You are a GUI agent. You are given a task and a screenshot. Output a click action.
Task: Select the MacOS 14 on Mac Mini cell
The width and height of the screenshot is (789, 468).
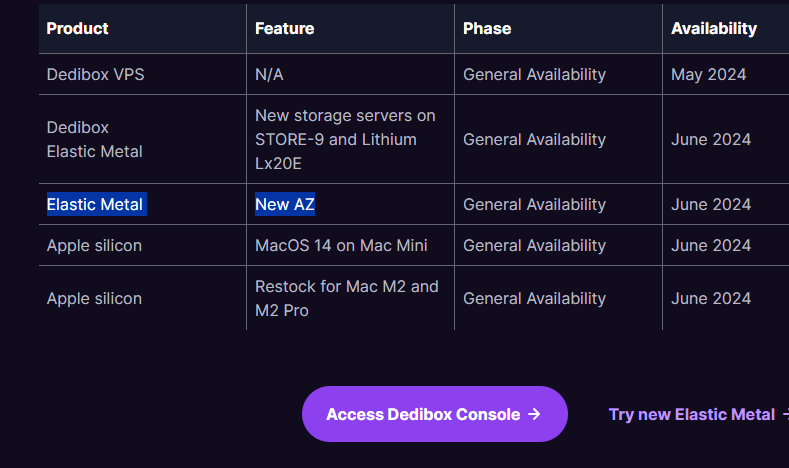tap(341, 245)
